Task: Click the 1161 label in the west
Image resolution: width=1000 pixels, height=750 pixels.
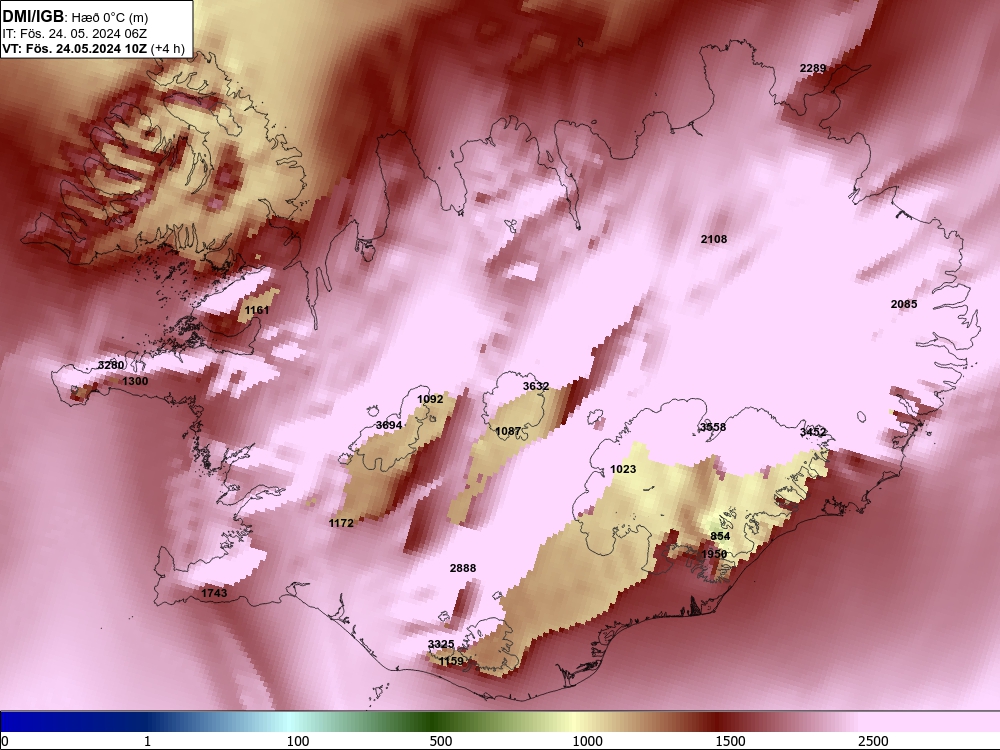Action: point(257,311)
